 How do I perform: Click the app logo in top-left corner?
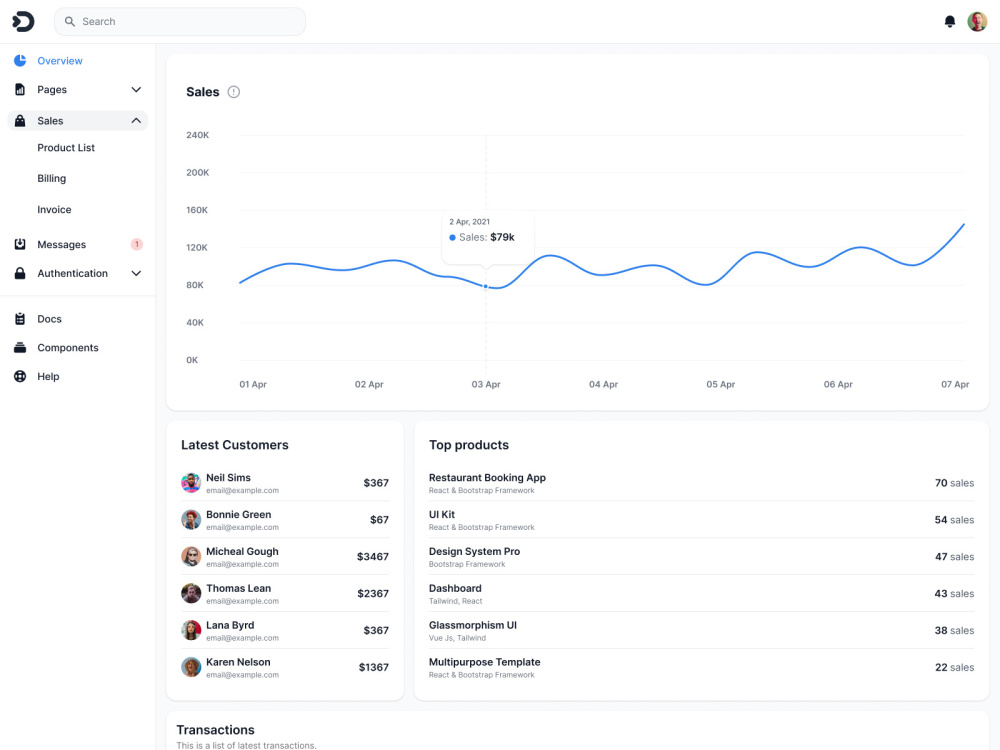23,22
